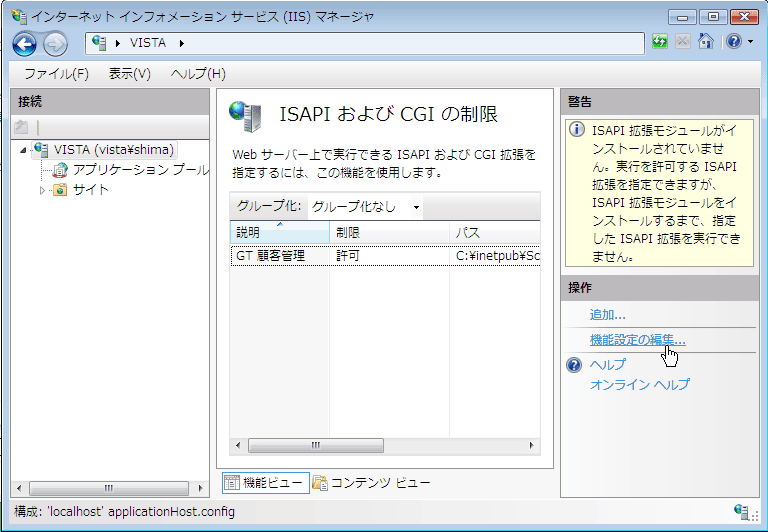The width and height of the screenshot is (768, 532).
Task: Open the ファイル(F) menu
Action: [x=56, y=74]
